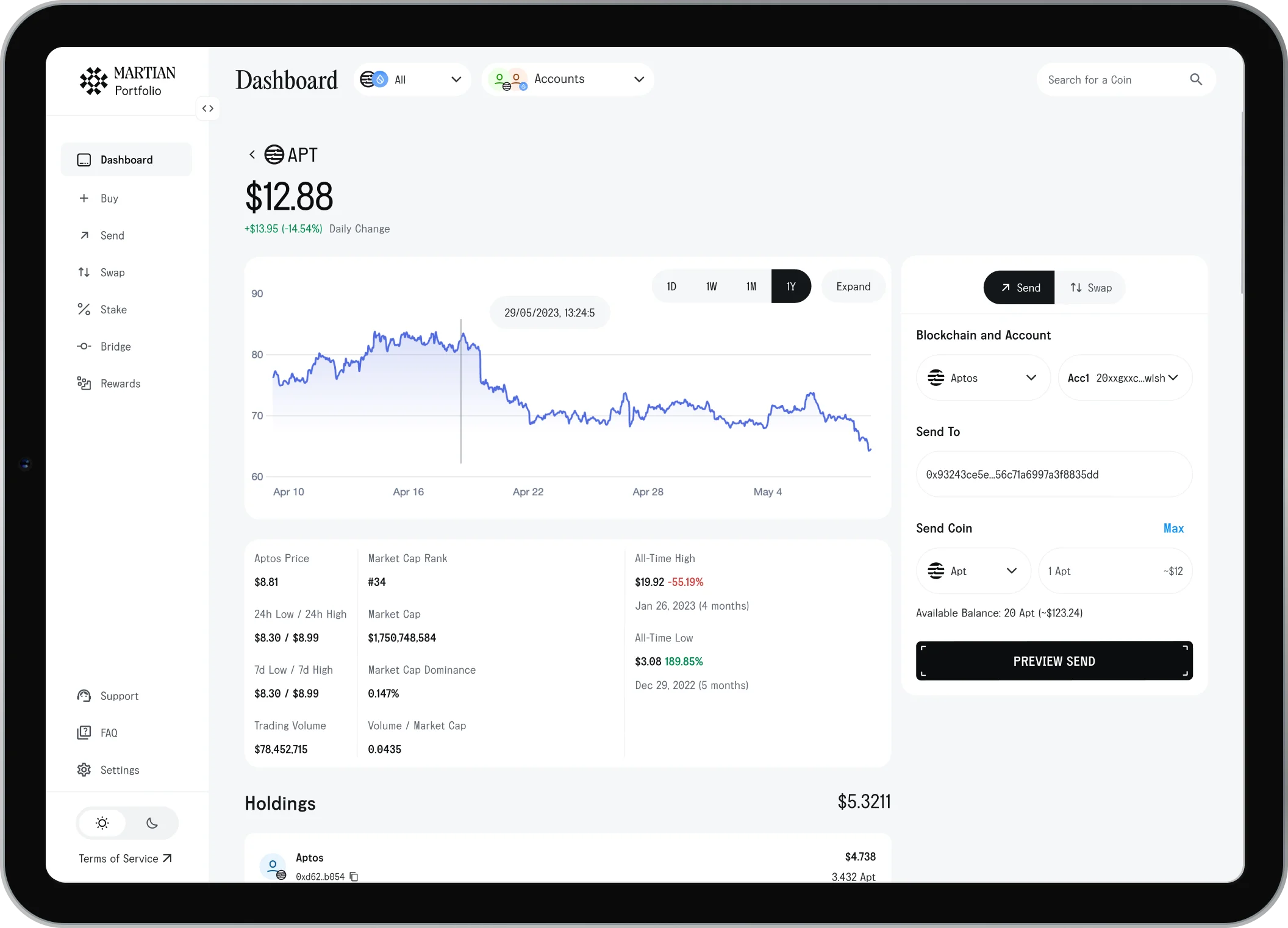Click the Bridge icon in sidebar
The width and height of the screenshot is (1288, 928).
pyautogui.click(x=85, y=346)
